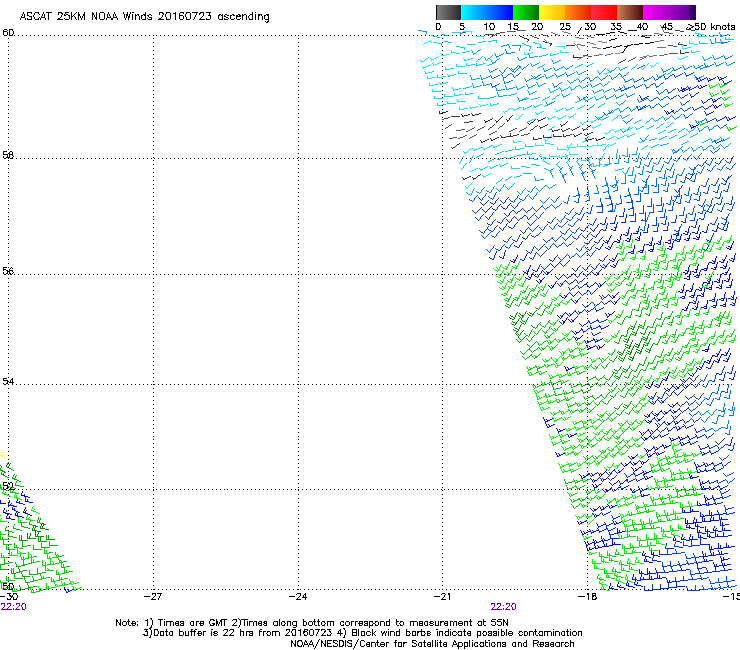The width and height of the screenshot is (740, 650).
Task: Click the plot title 'ASCAT 25KM NOAA Winds 20160723 ascending'
Action: 144,17
